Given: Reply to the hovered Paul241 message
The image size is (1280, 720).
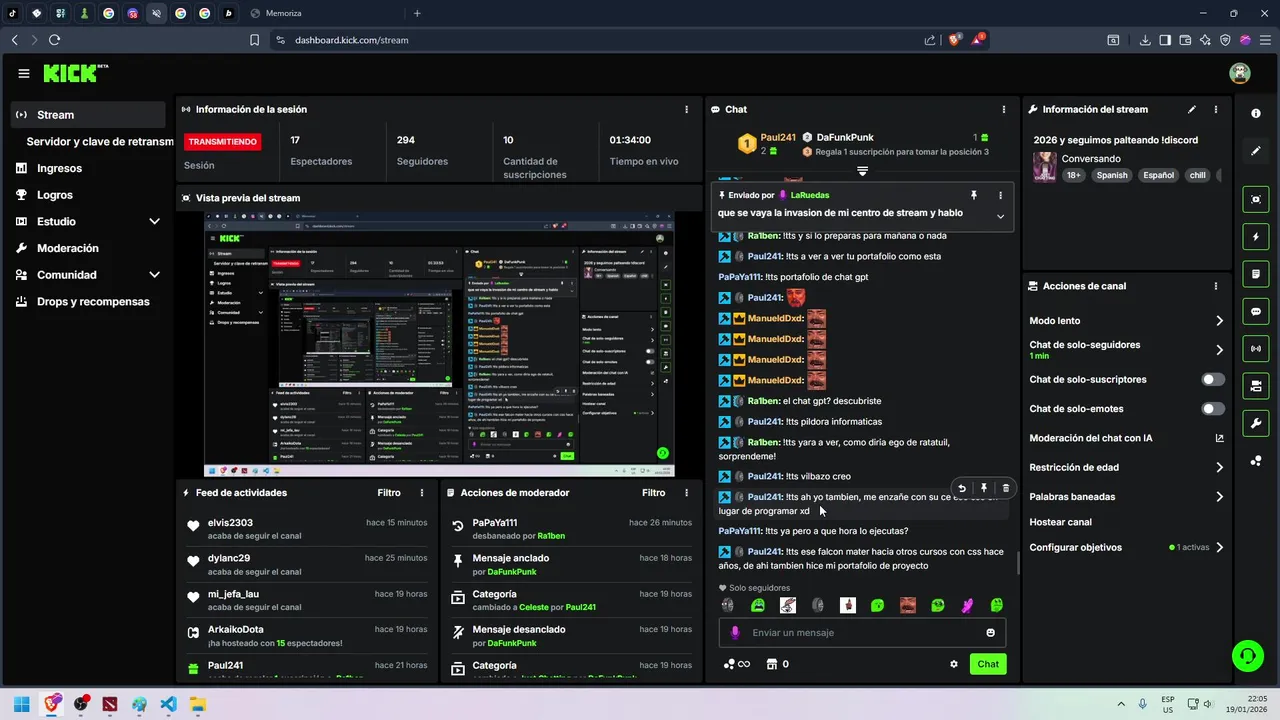Looking at the screenshot, I should (962, 489).
